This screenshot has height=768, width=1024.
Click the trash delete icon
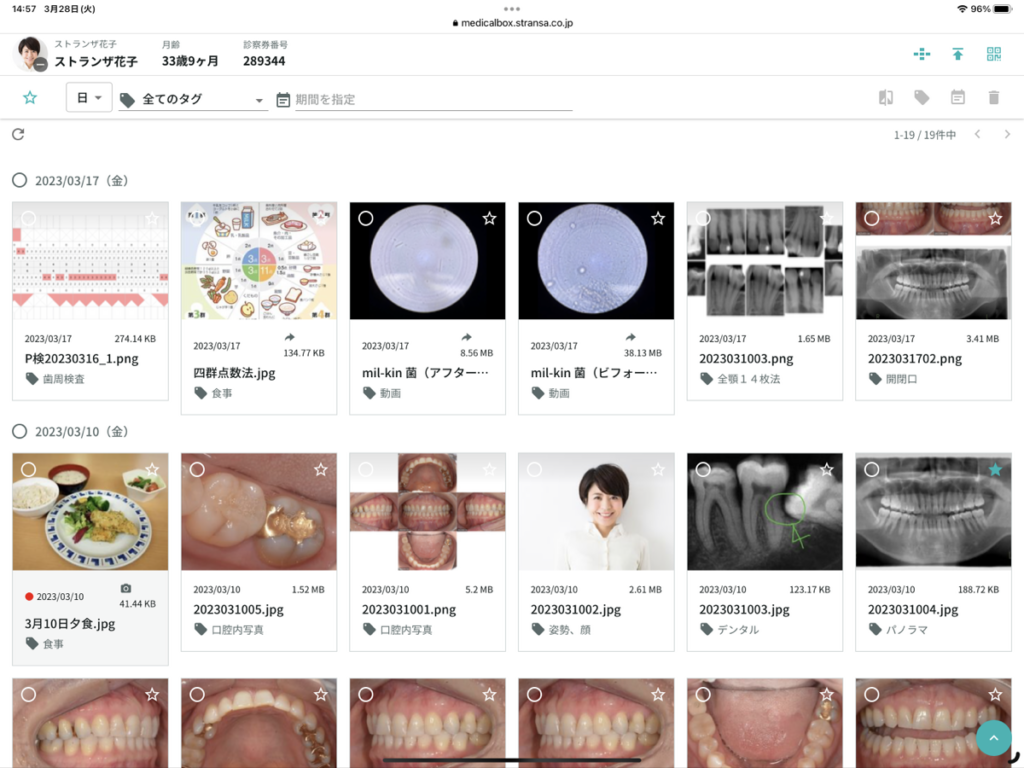point(993,98)
